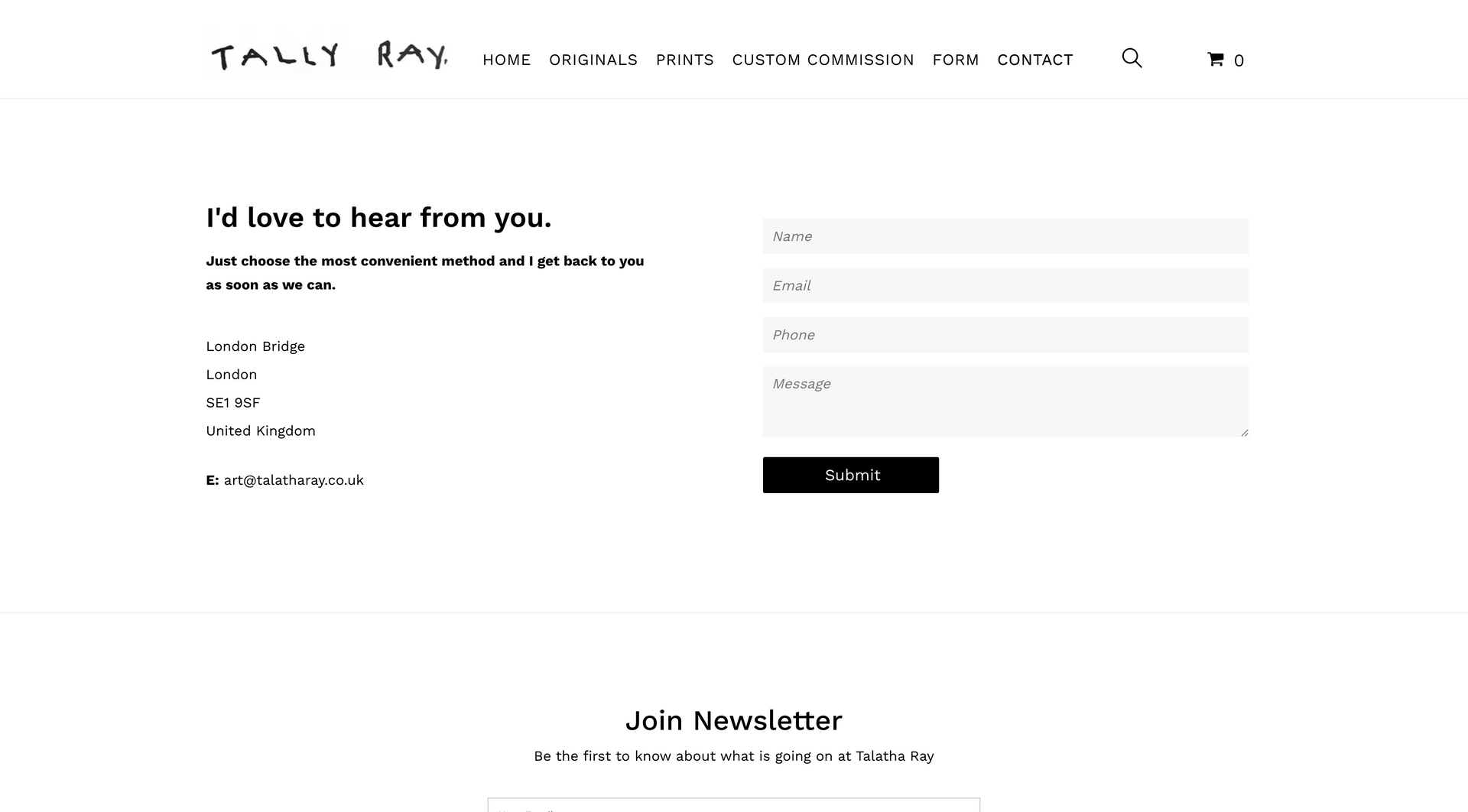Navigate to Prints
The image size is (1468, 812).
click(x=684, y=60)
